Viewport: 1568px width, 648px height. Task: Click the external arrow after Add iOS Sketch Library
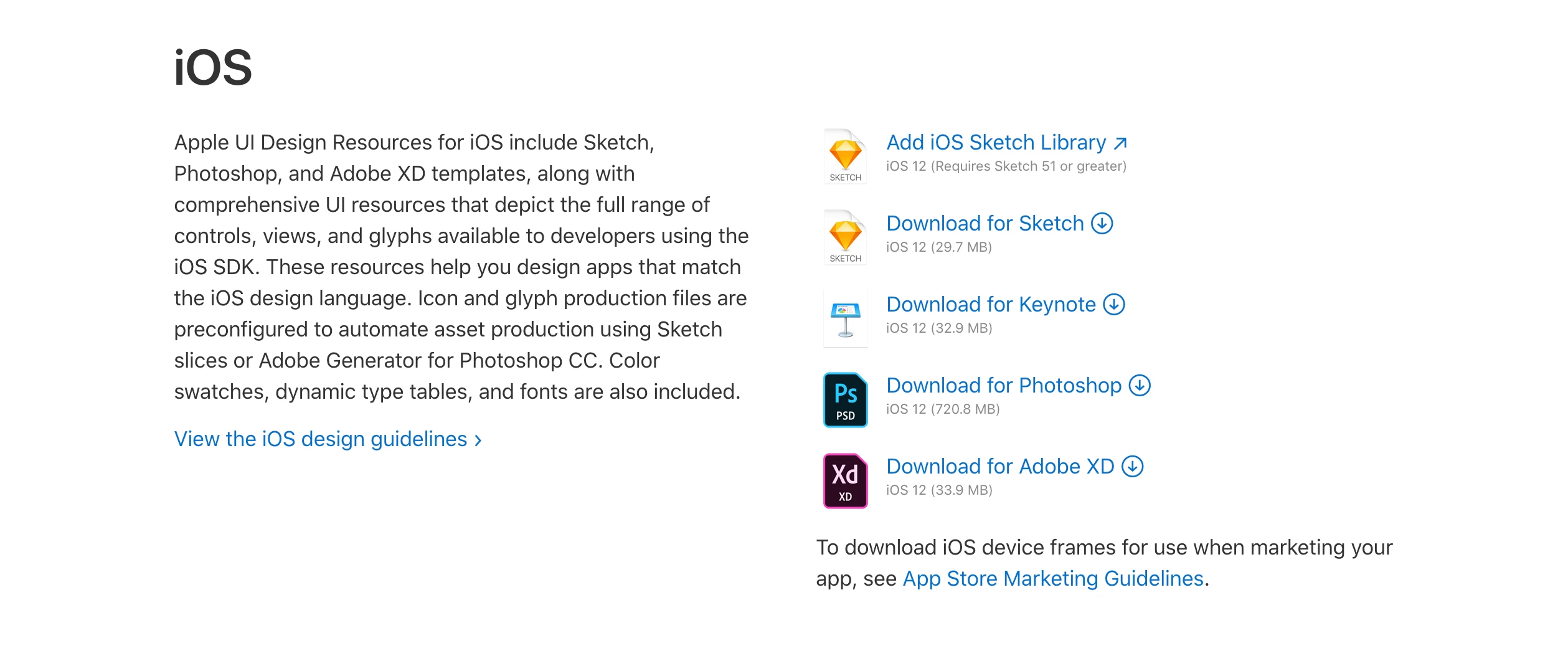tap(1120, 143)
